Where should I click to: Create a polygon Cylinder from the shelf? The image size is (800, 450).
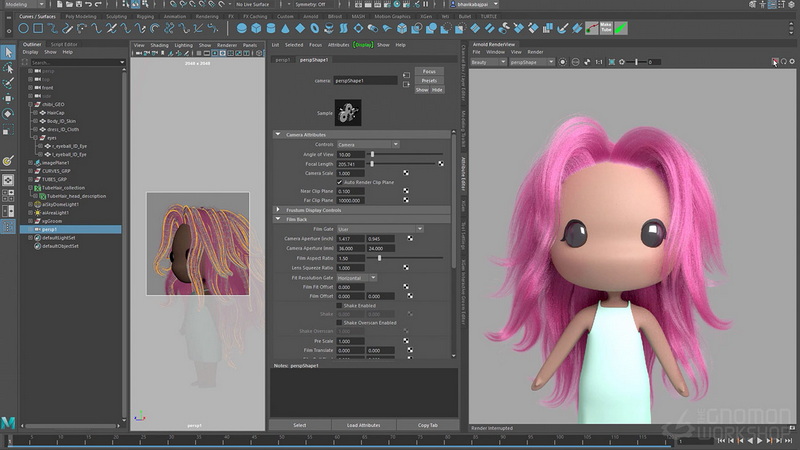(271, 29)
